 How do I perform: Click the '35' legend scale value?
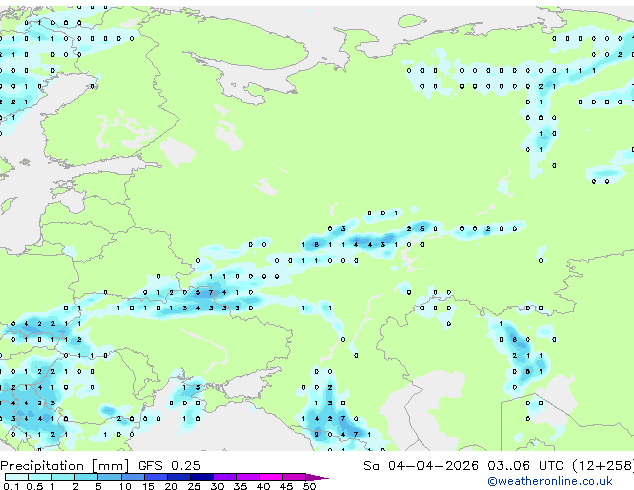pos(240,486)
